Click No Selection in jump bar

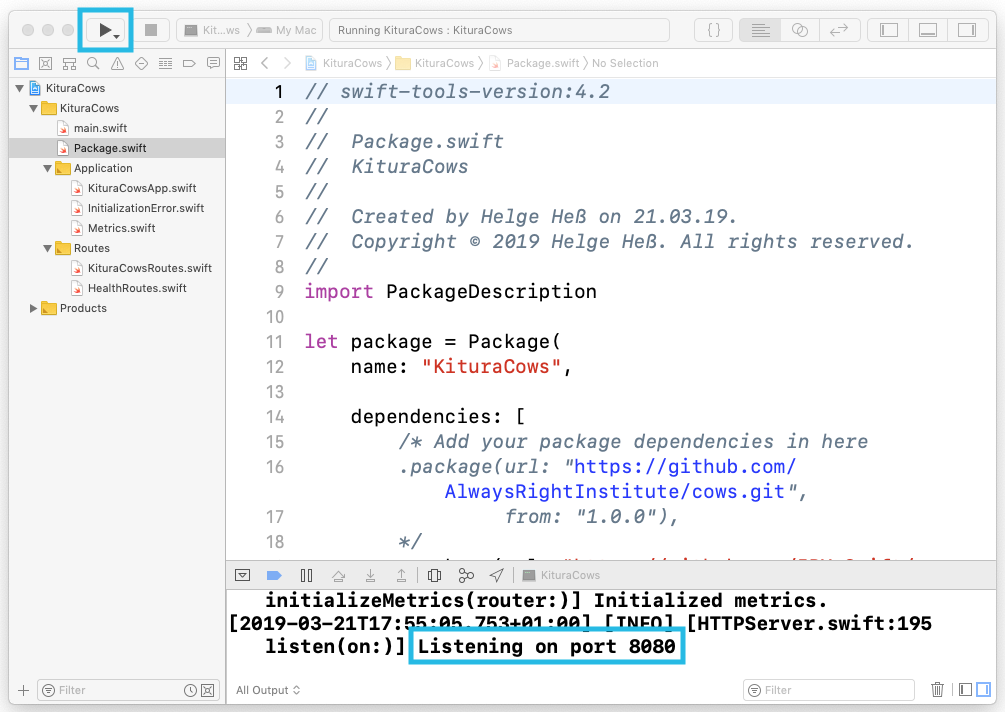(625, 63)
